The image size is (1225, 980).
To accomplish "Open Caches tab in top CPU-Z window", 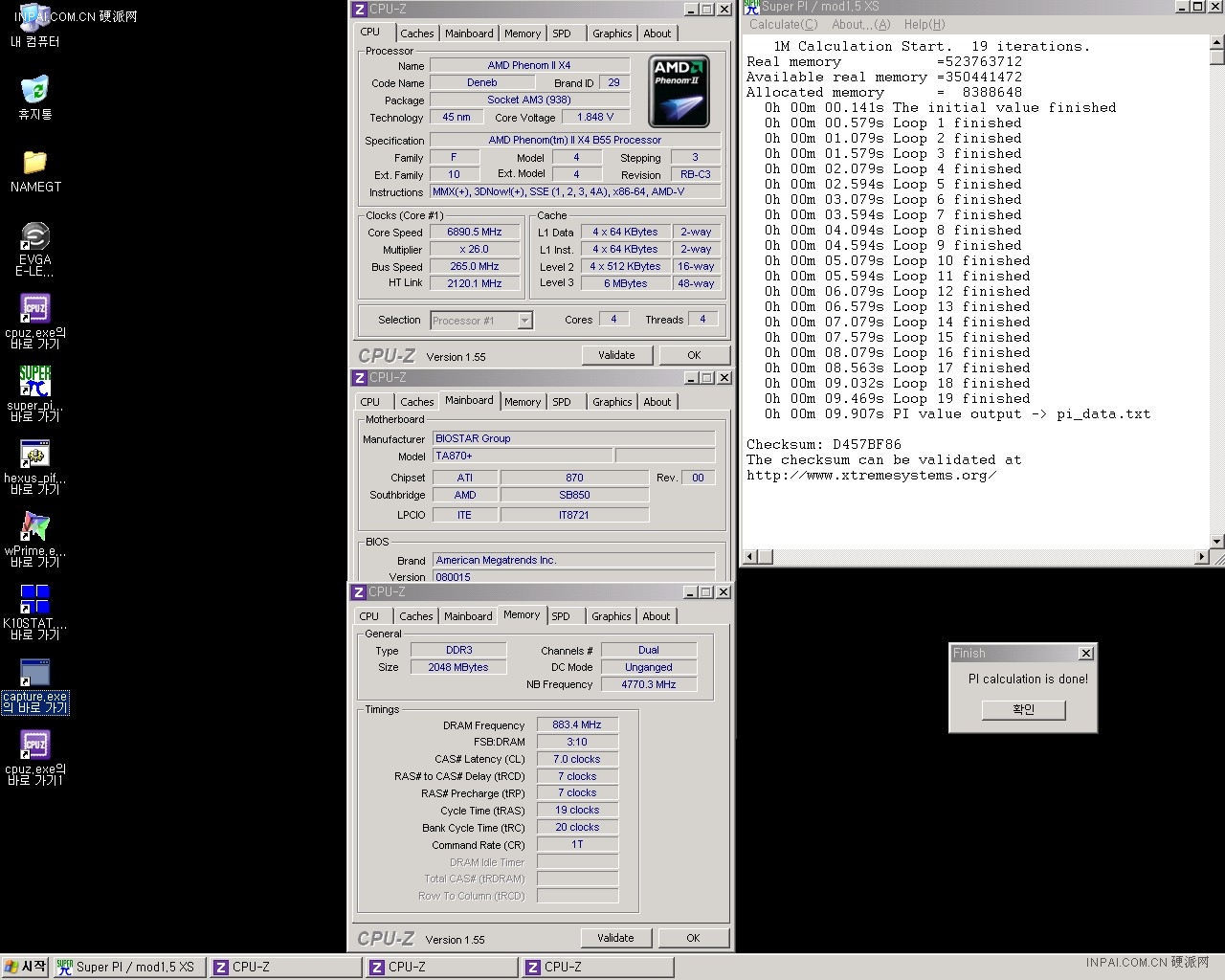I will 416,33.
